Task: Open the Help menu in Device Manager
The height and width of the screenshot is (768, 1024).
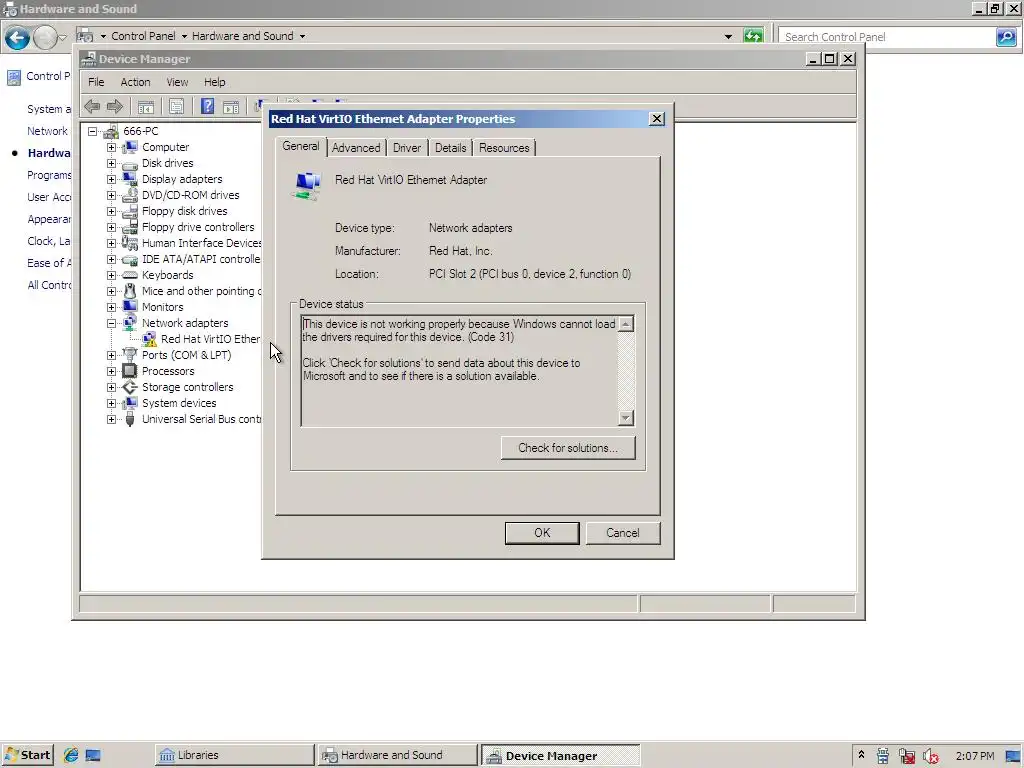Action: point(214,82)
